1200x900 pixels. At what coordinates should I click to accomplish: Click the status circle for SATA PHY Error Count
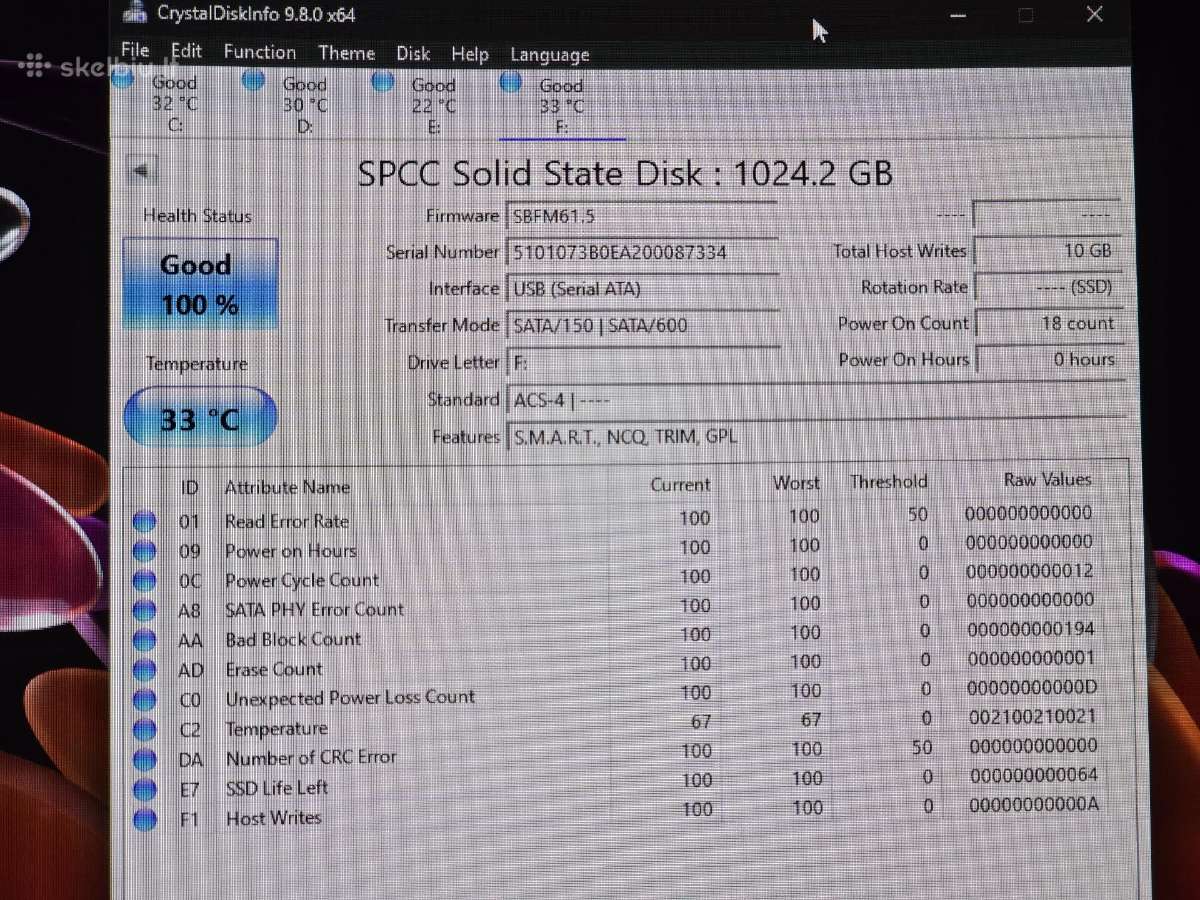pyautogui.click(x=145, y=610)
